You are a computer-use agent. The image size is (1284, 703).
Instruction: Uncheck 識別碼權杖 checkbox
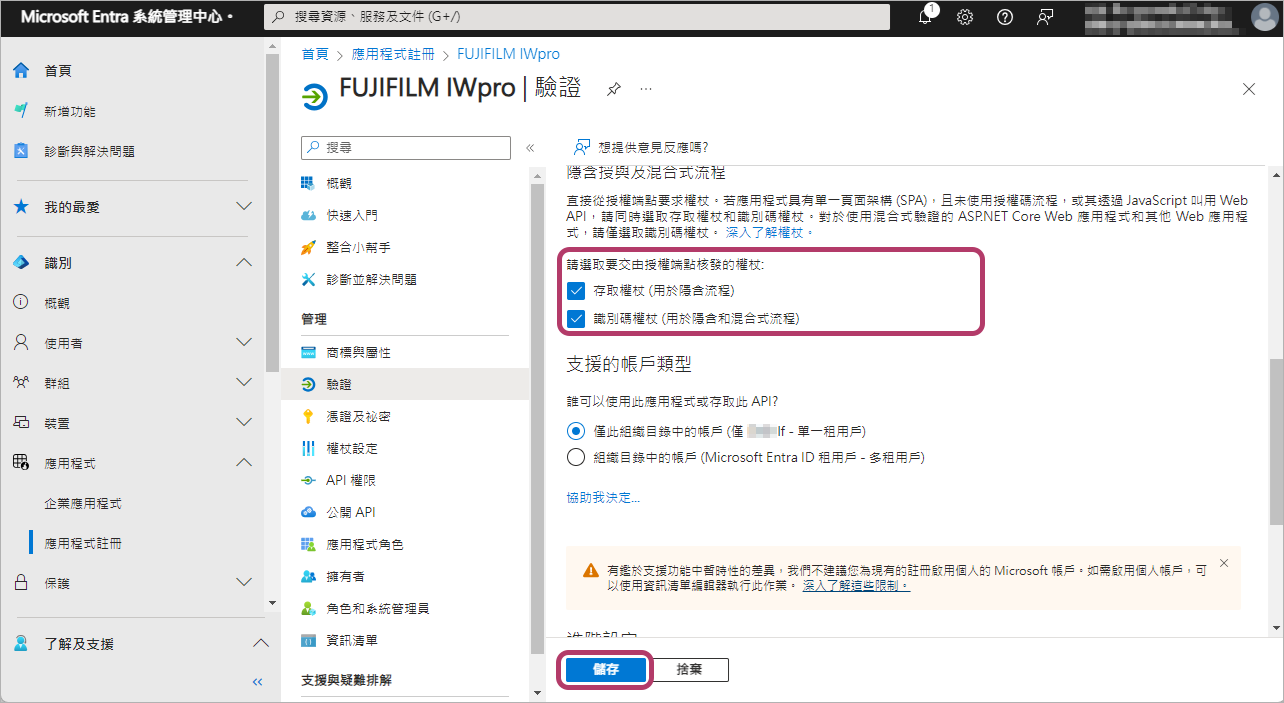575,319
